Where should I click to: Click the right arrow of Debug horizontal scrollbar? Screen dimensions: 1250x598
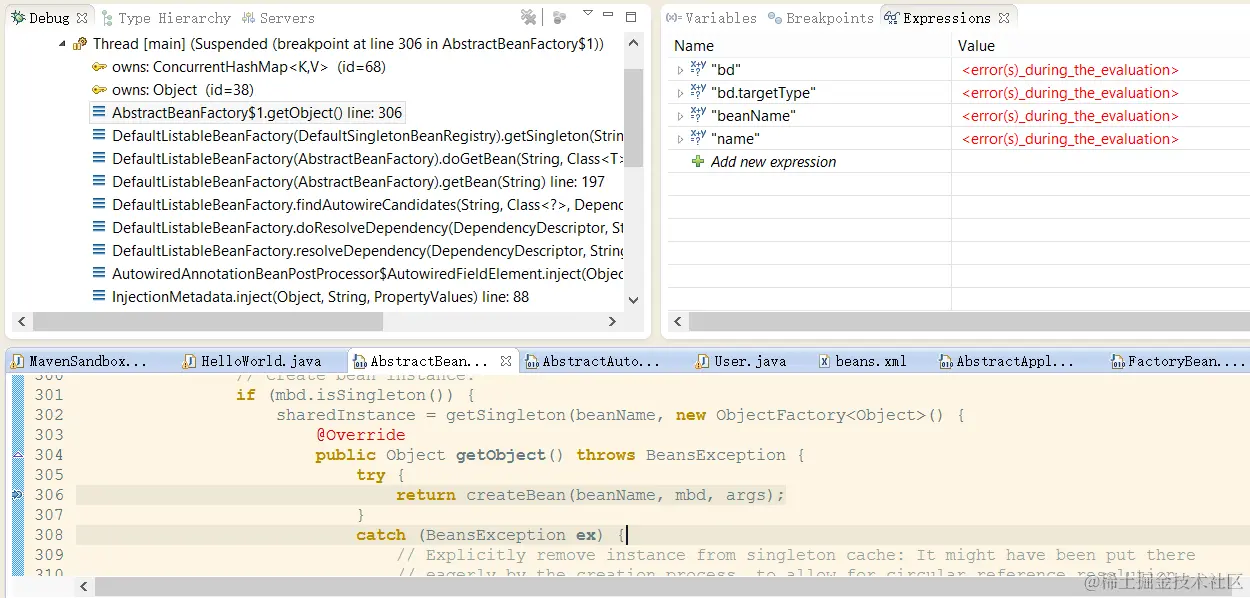[612, 321]
